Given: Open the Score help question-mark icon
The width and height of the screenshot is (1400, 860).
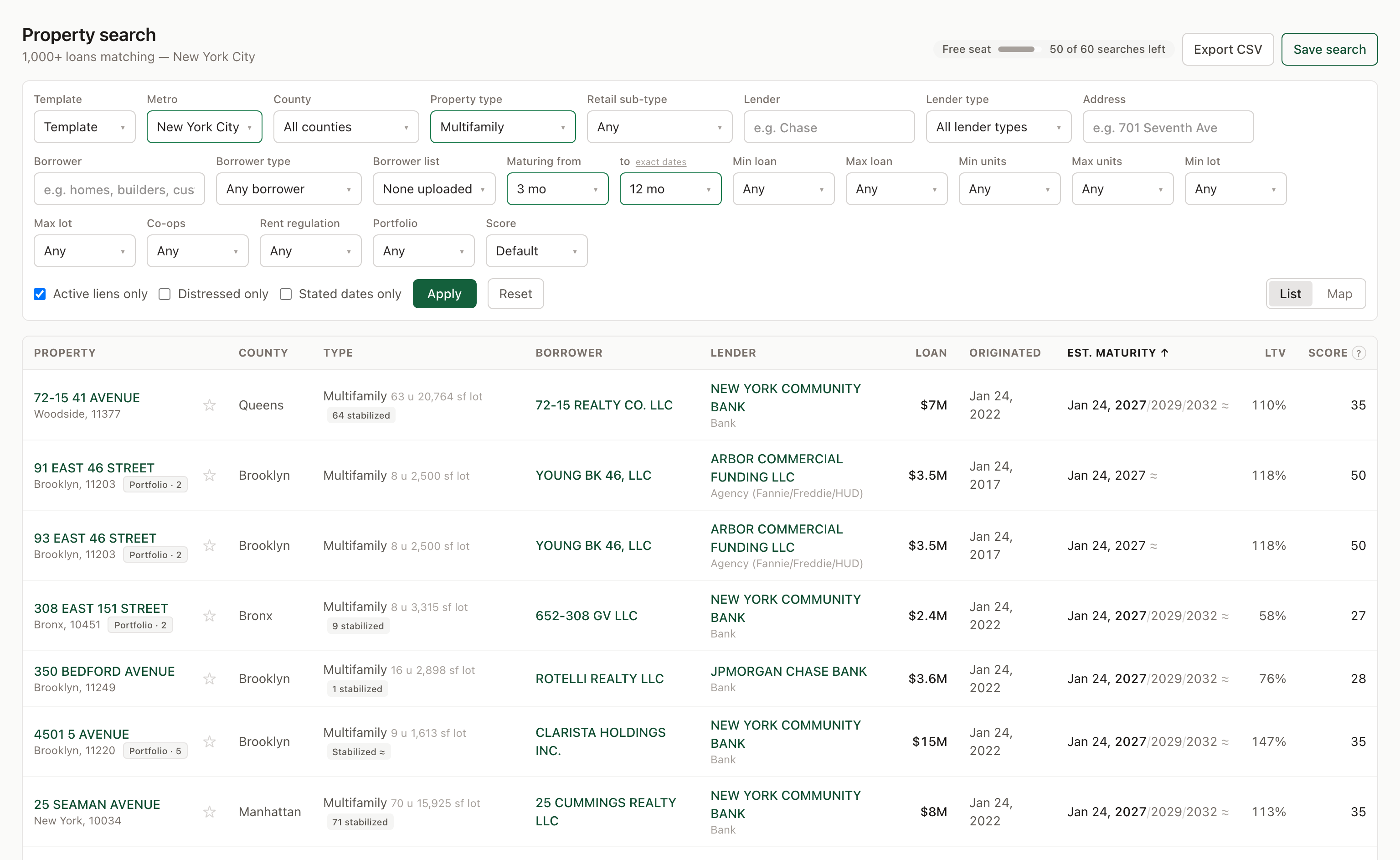Looking at the screenshot, I should point(1359,353).
